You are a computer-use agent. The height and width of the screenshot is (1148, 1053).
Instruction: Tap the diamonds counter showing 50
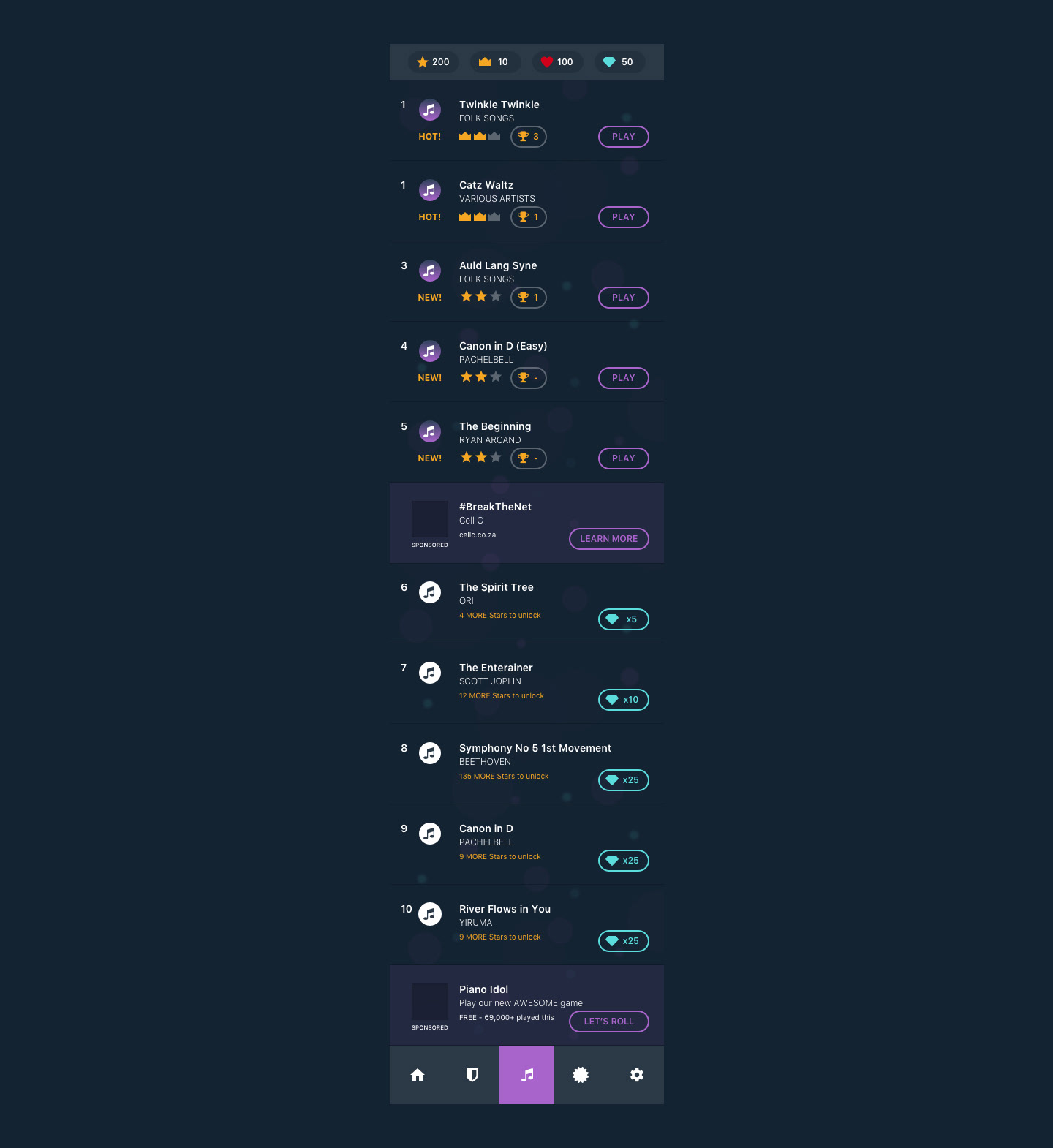point(620,62)
